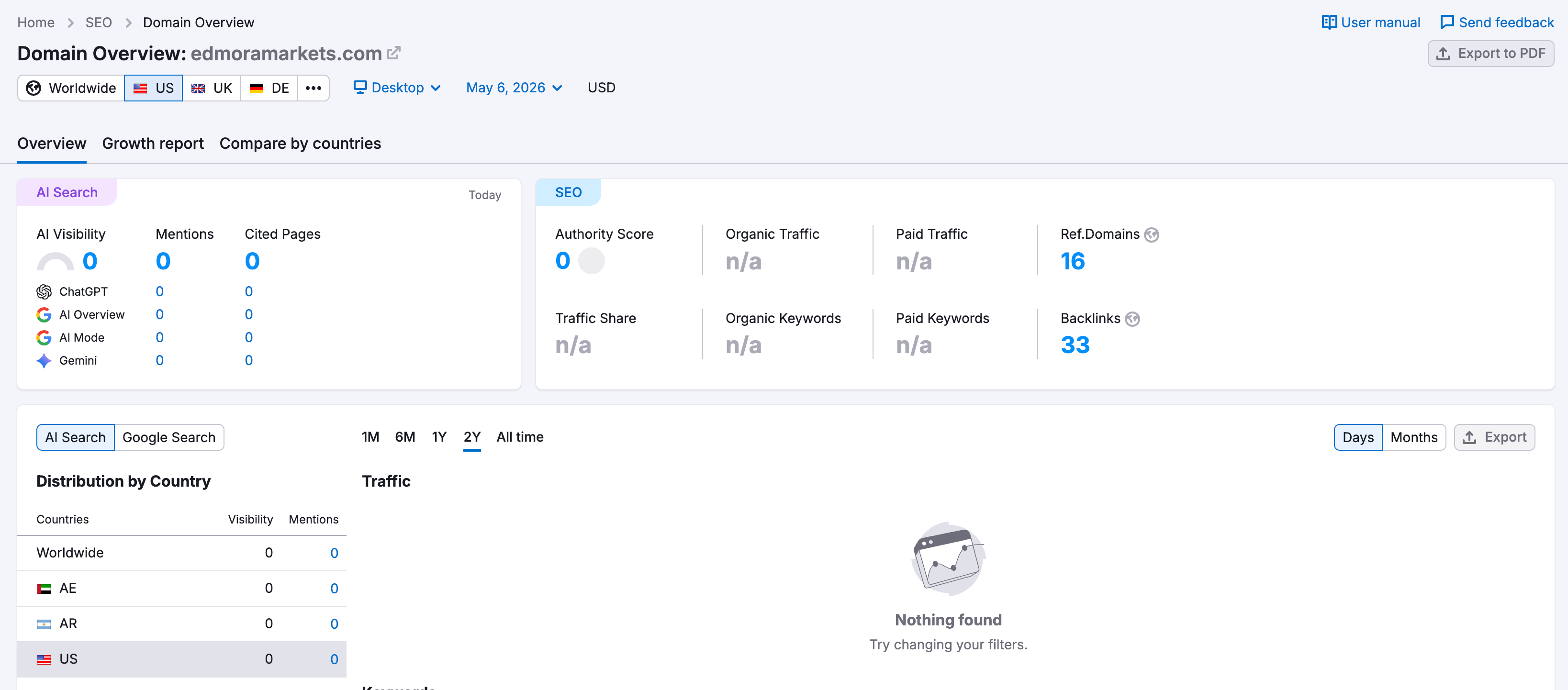
Task: Select the 6M time range
Action: pyautogui.click(x=405, y=437)
